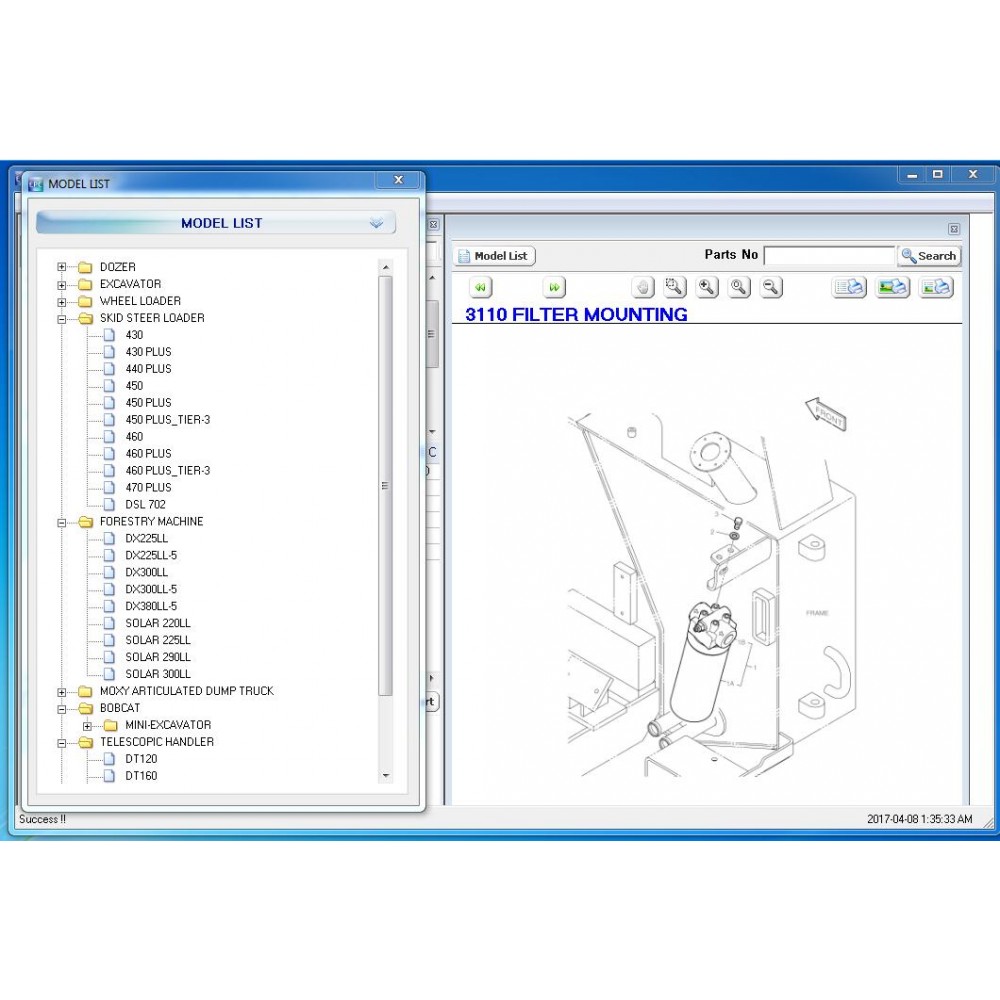Expand the DOZER folder

[x=62, y=267]
